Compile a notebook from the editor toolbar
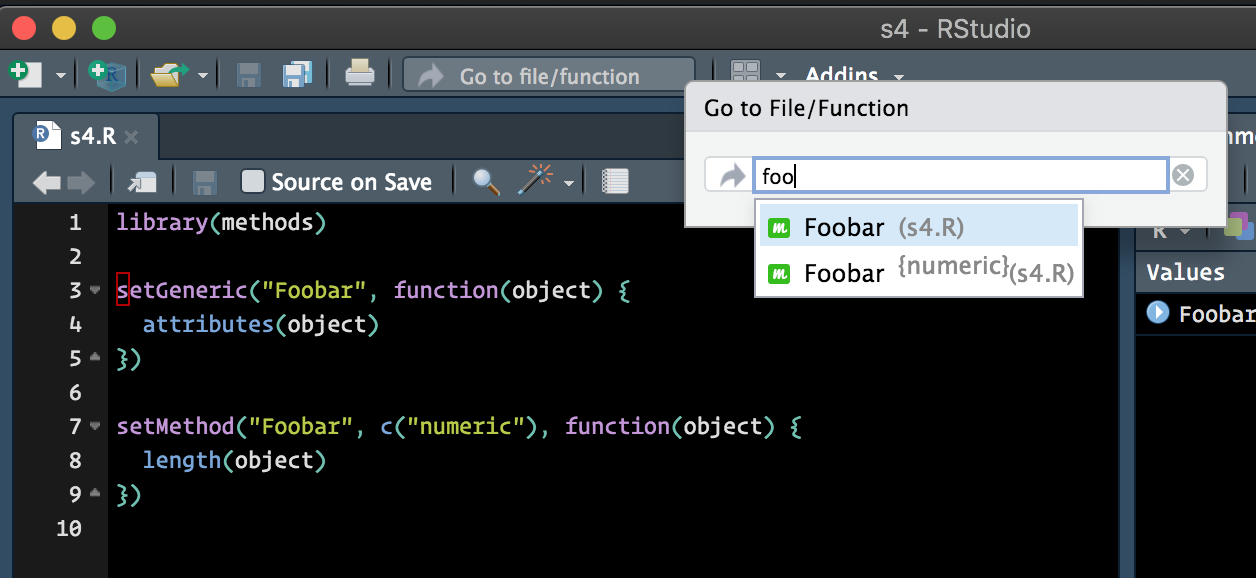 614,181
